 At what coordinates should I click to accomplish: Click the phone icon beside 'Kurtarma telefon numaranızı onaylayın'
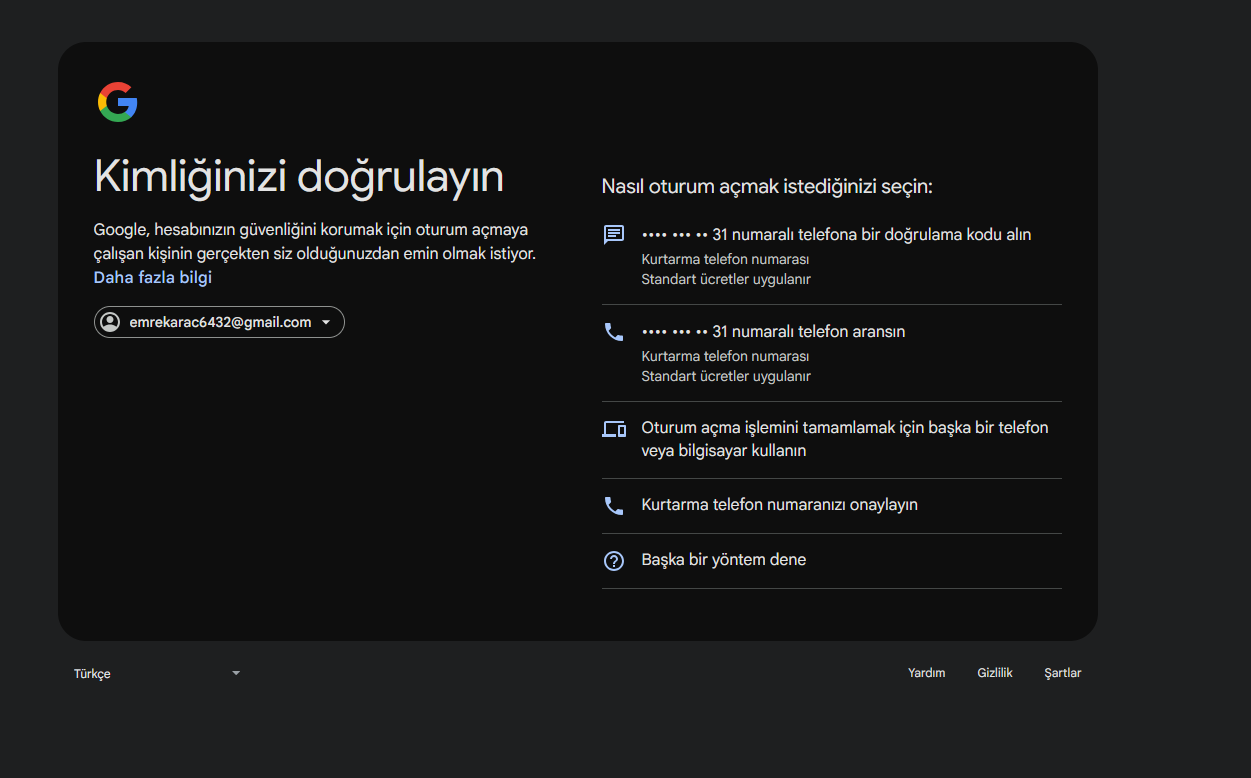[614, 506]
